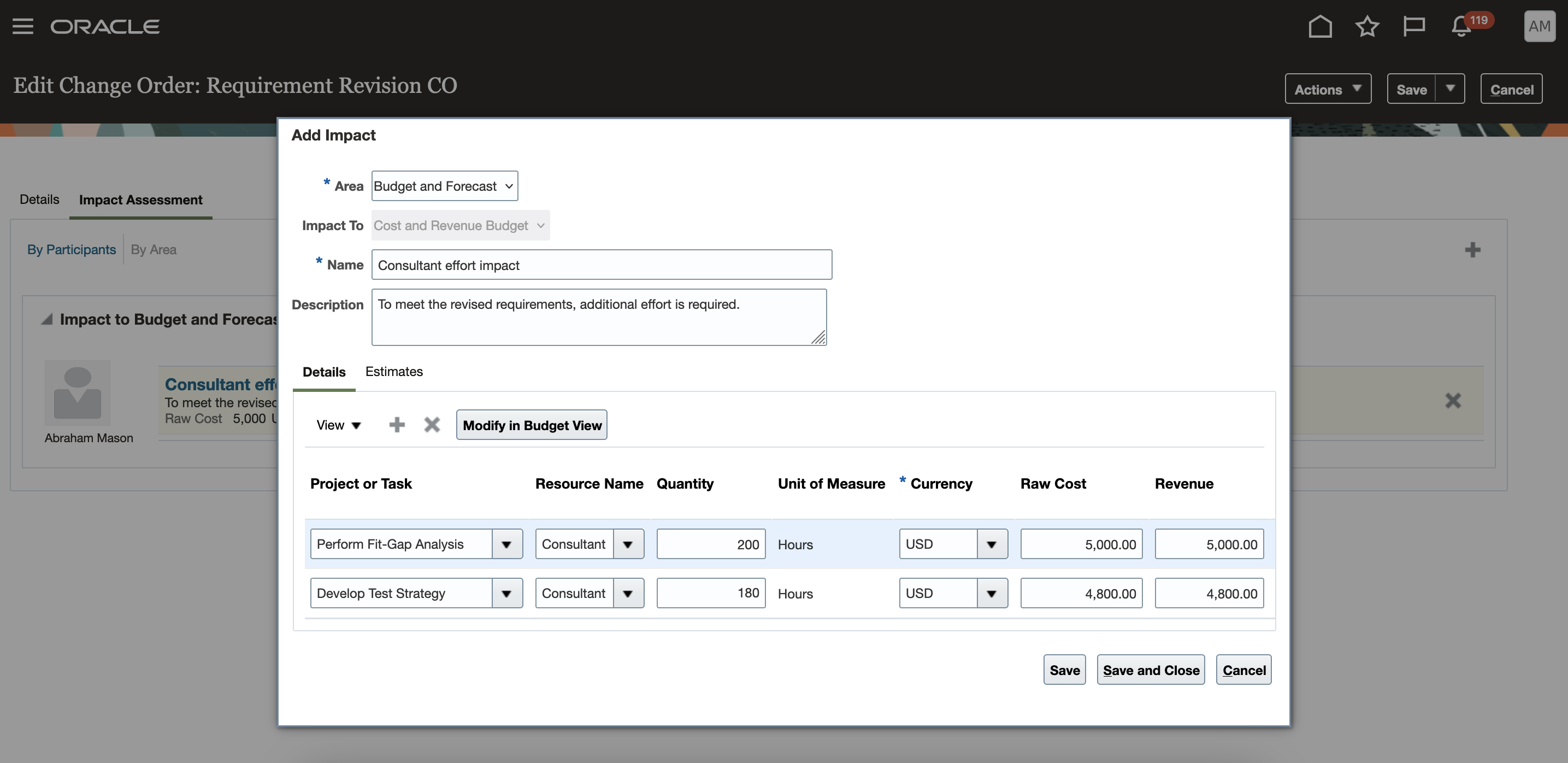Open the hamburger navigator menu
The width and height of the screenshot is (1568, 763).
tap(22, 26)
